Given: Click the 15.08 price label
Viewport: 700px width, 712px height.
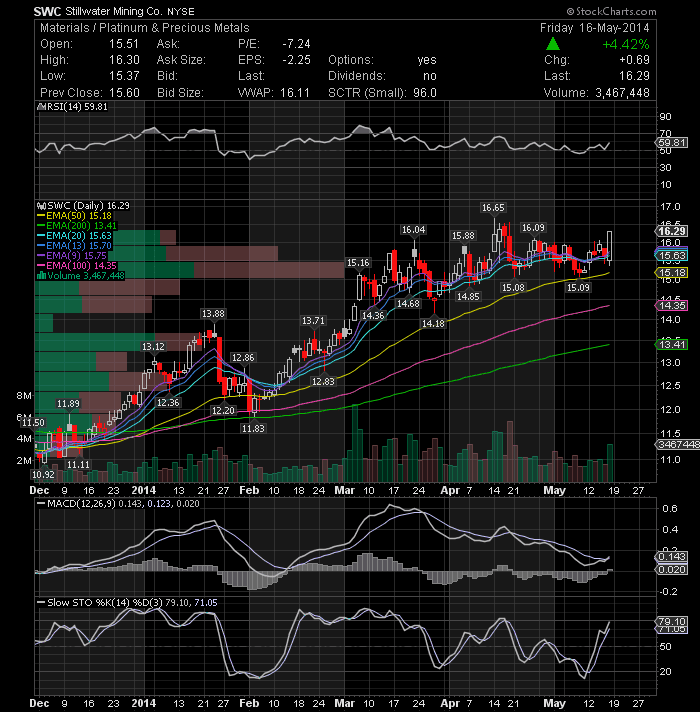Looking at the screenshot, I should (513, 287).
